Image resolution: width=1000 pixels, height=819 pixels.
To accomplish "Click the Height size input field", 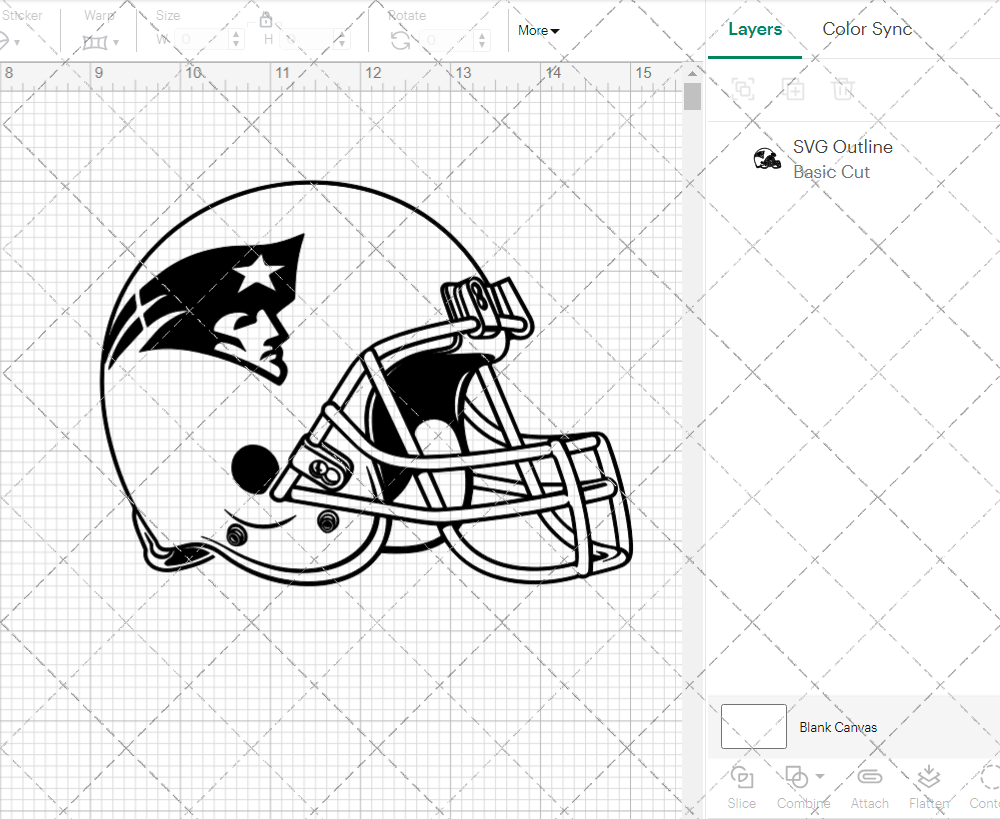I will pos(307,40).
